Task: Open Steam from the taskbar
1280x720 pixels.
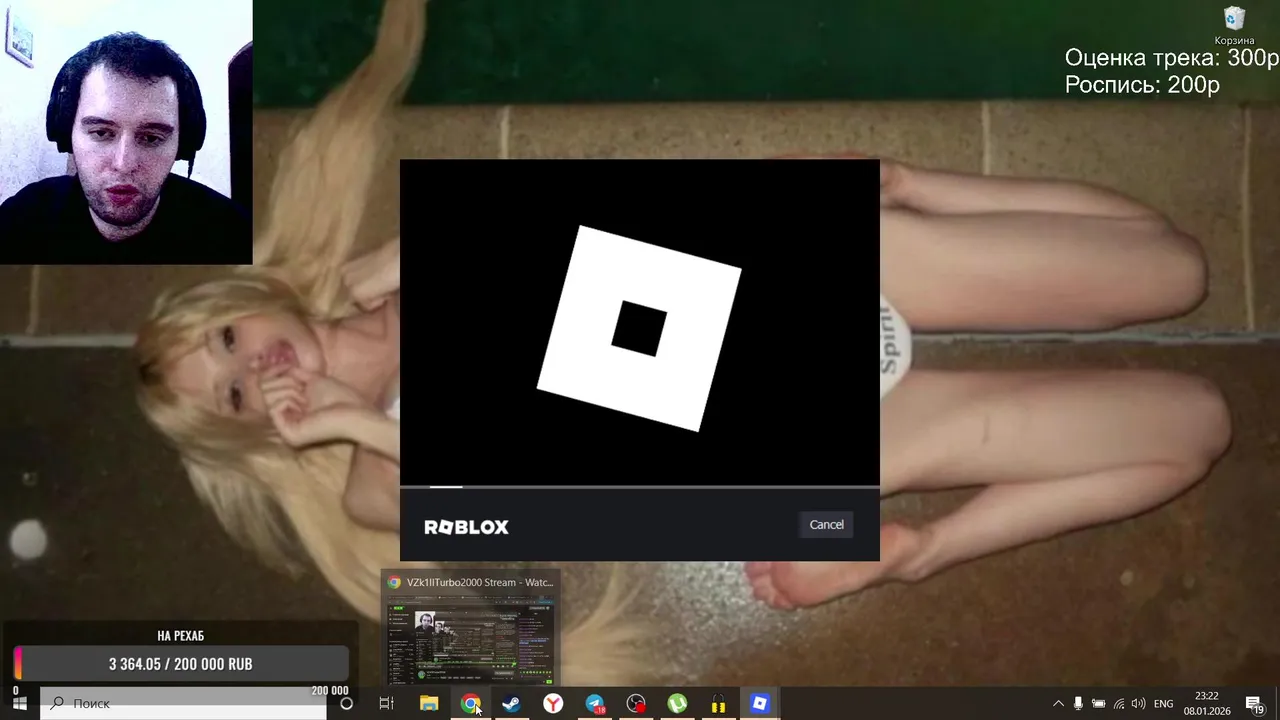Action: 511,703
